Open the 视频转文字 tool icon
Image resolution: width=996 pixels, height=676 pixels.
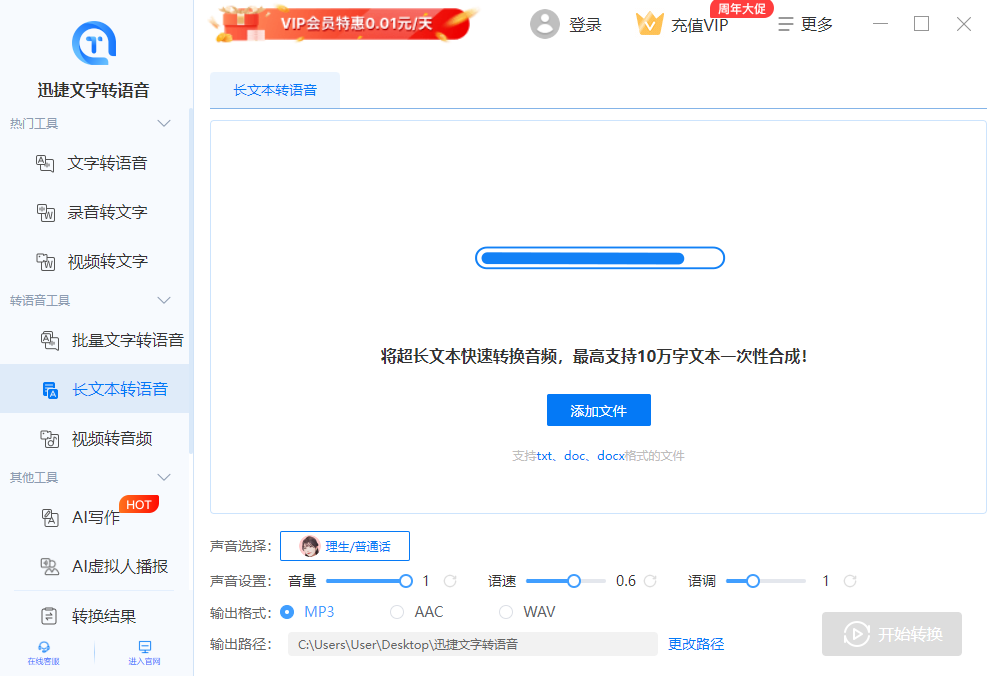(x=45, y=261)
